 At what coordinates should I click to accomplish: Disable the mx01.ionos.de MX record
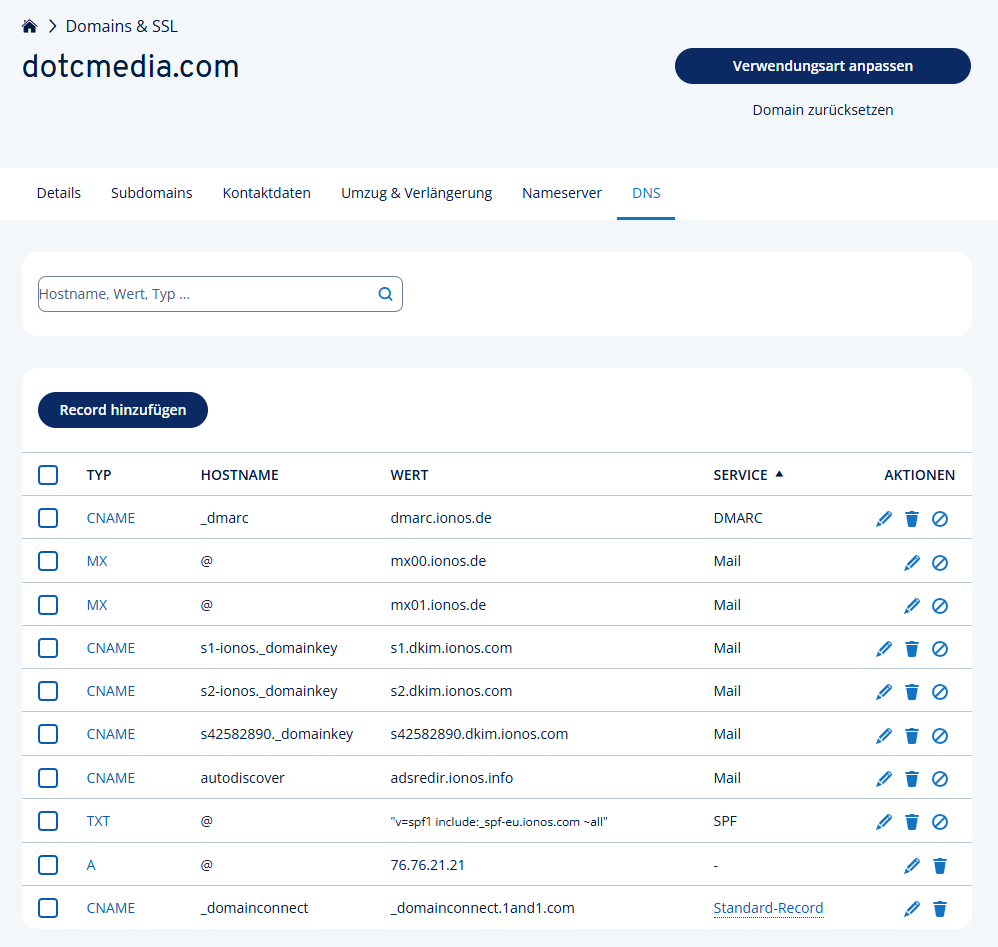click(x=940, y=605)
